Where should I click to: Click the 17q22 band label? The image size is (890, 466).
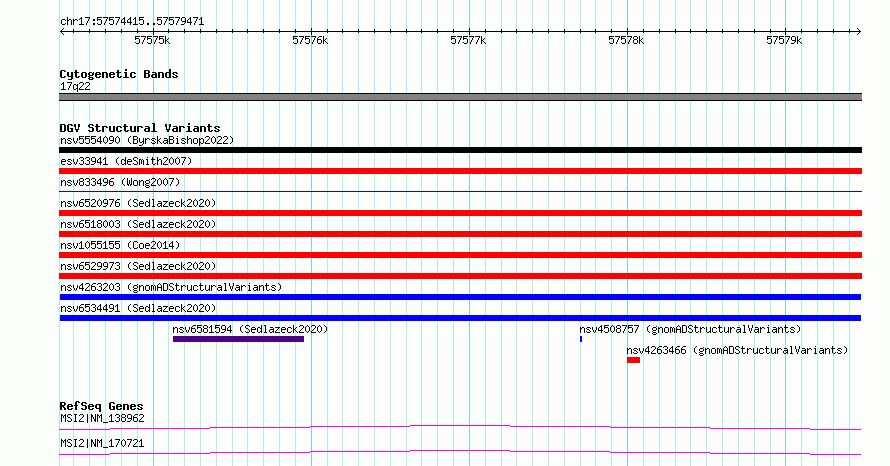75,86
